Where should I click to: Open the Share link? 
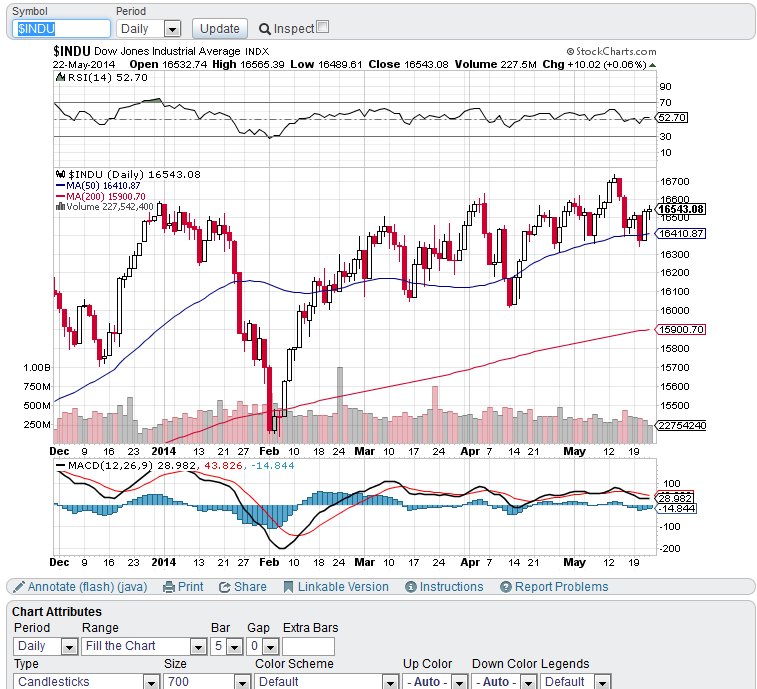click(x=250, y=587)
